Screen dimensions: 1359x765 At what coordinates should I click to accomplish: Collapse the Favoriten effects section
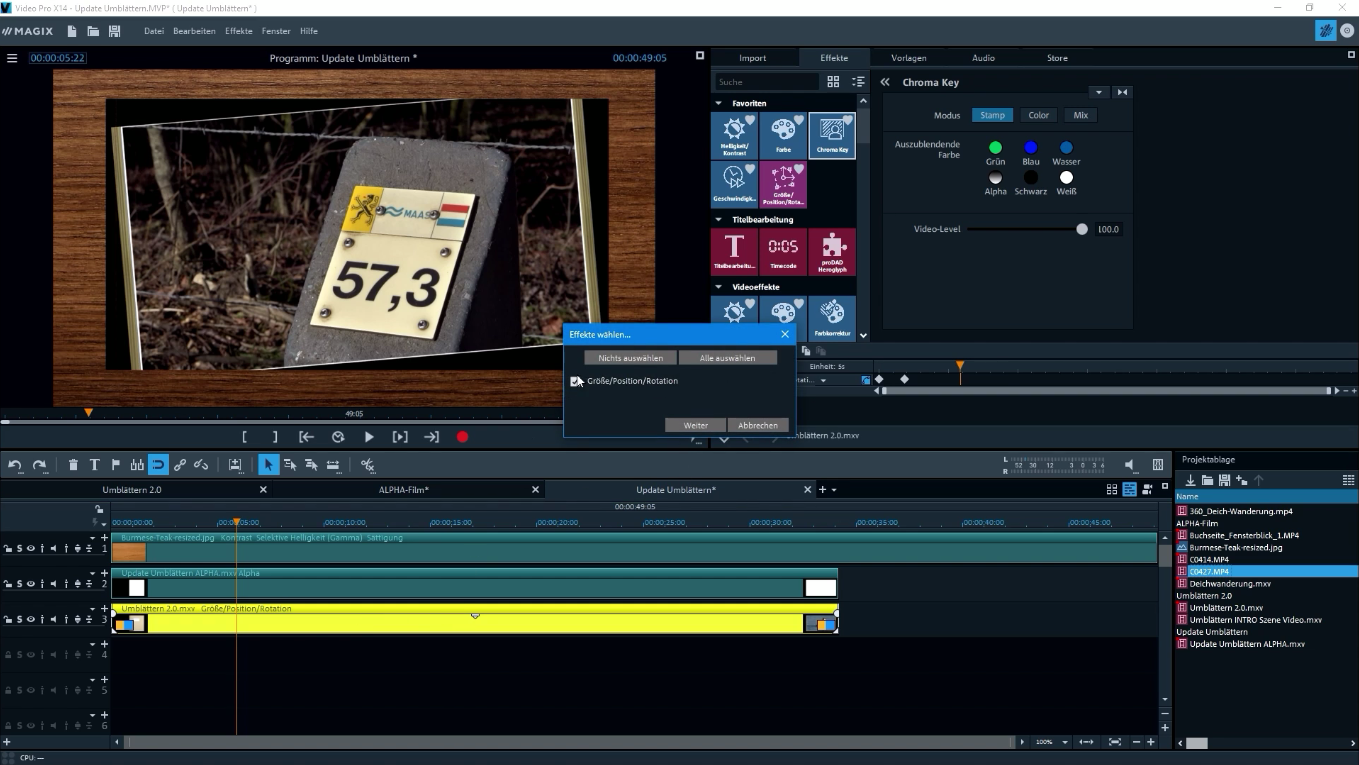click(717, 103)
